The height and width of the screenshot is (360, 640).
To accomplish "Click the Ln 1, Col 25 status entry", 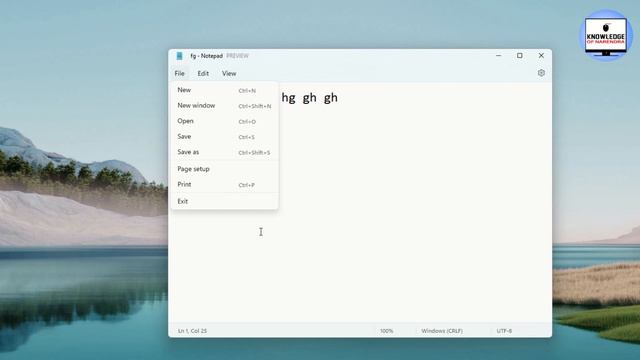I will coord(192,331).
